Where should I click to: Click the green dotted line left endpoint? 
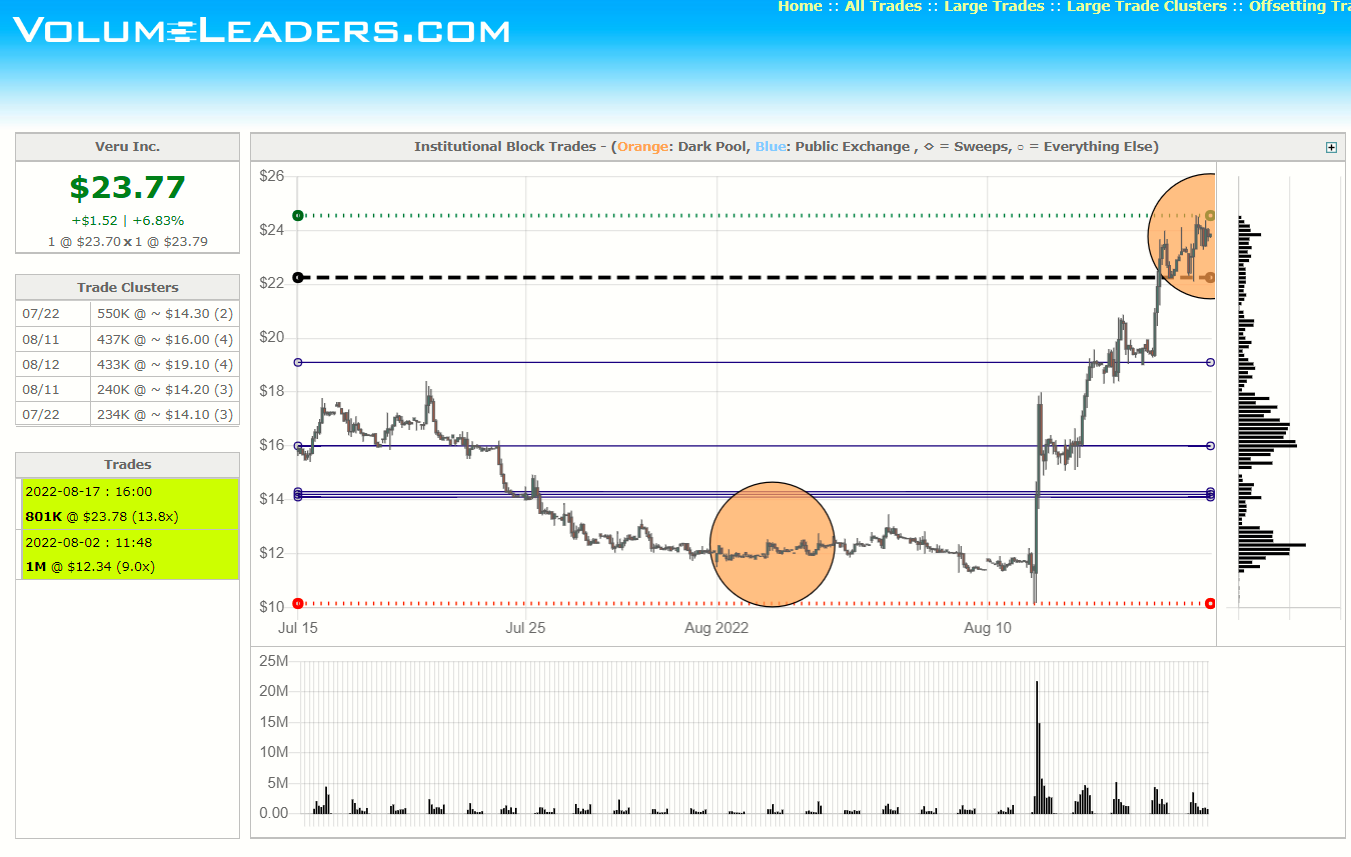pyautogui.click(x=297, y=215)
